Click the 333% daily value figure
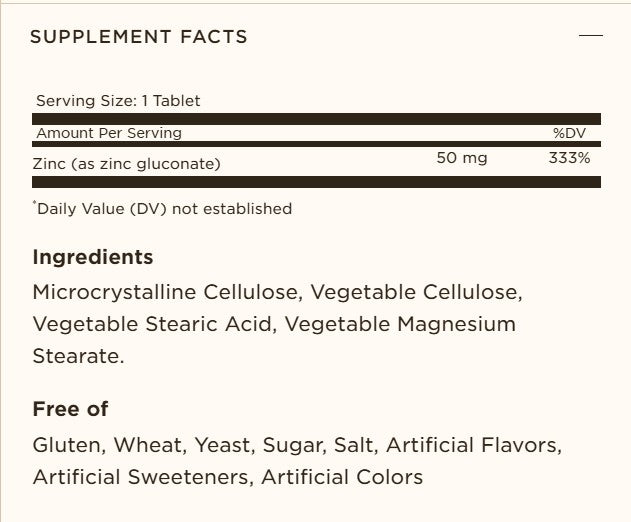Screen dimensions: 631x522 569,159
